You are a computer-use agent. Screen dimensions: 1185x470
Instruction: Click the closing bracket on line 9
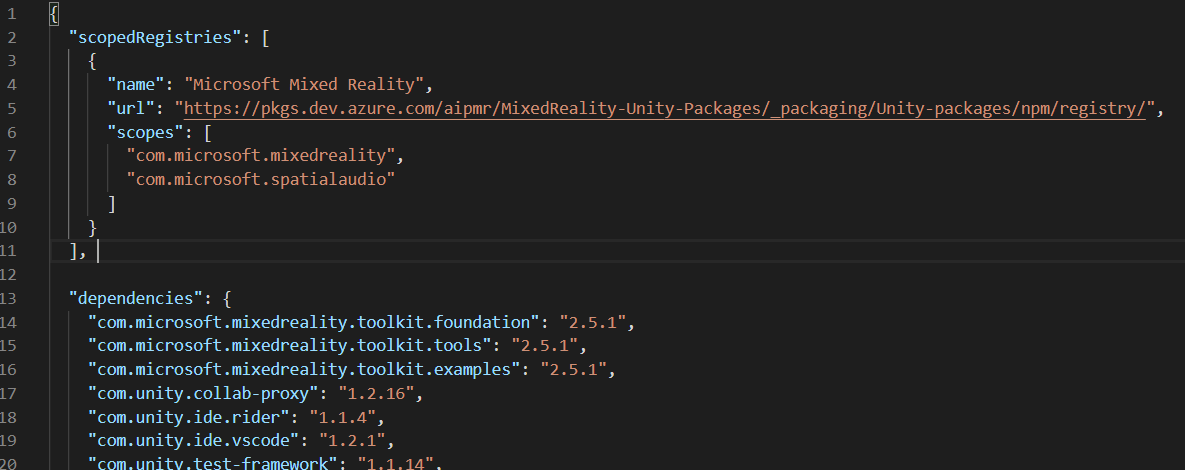coord(112,203)
